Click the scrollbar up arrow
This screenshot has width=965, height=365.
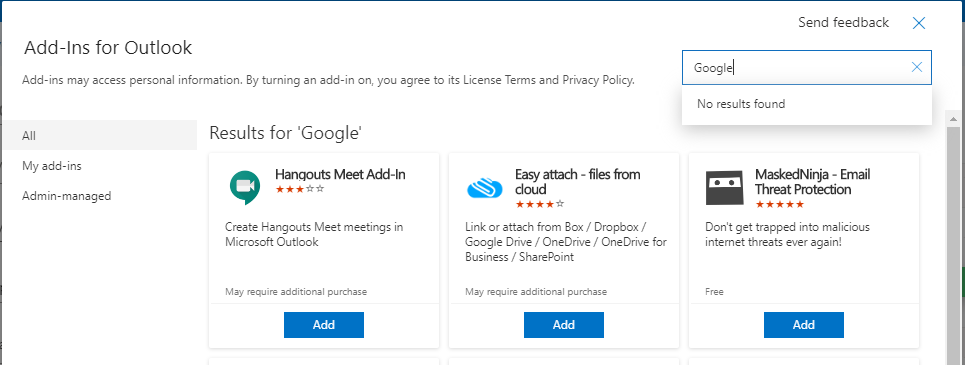[x=953, y=118]
